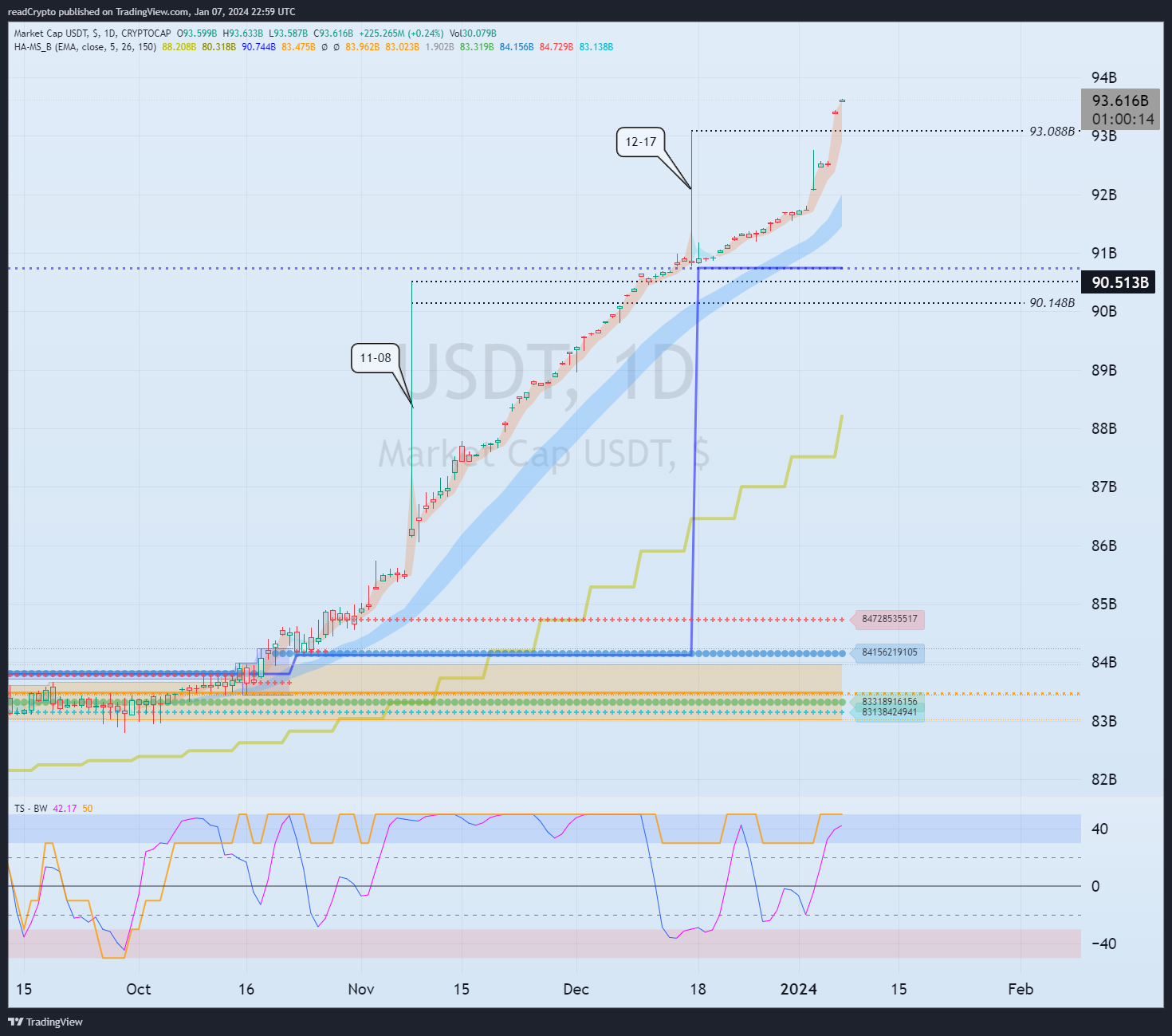Click the 86B price scale tick
The width and height of the screenshot is (1172, 1036).
coord(1104,546)
